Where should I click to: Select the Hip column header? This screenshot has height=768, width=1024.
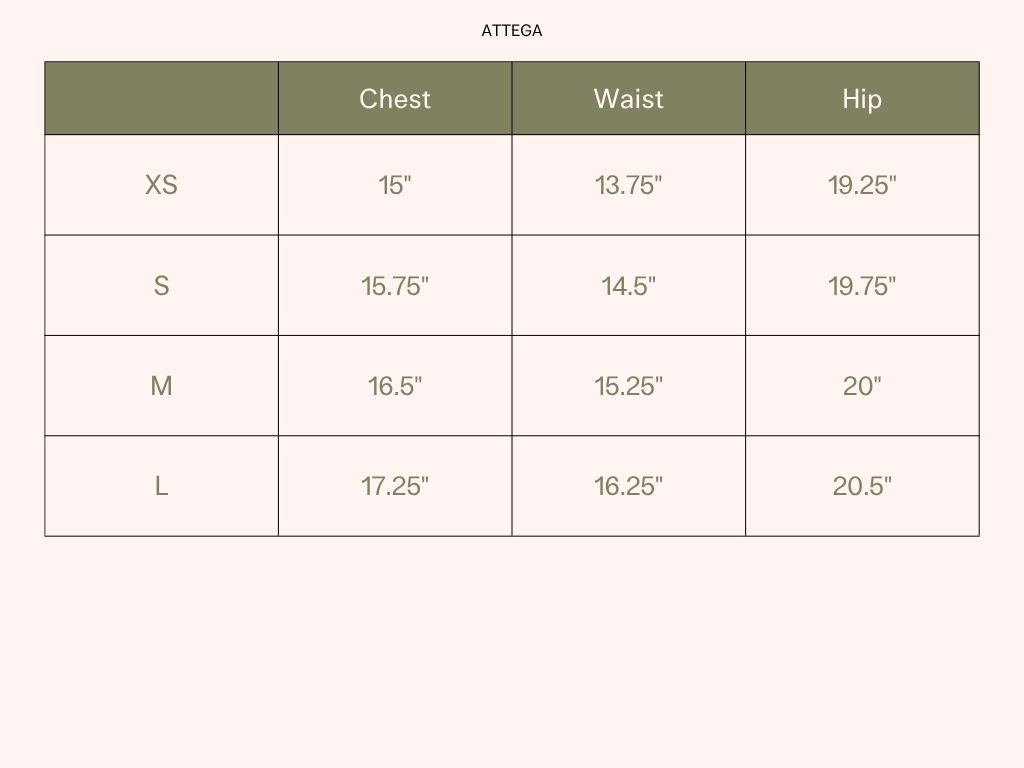pos(862,99)
